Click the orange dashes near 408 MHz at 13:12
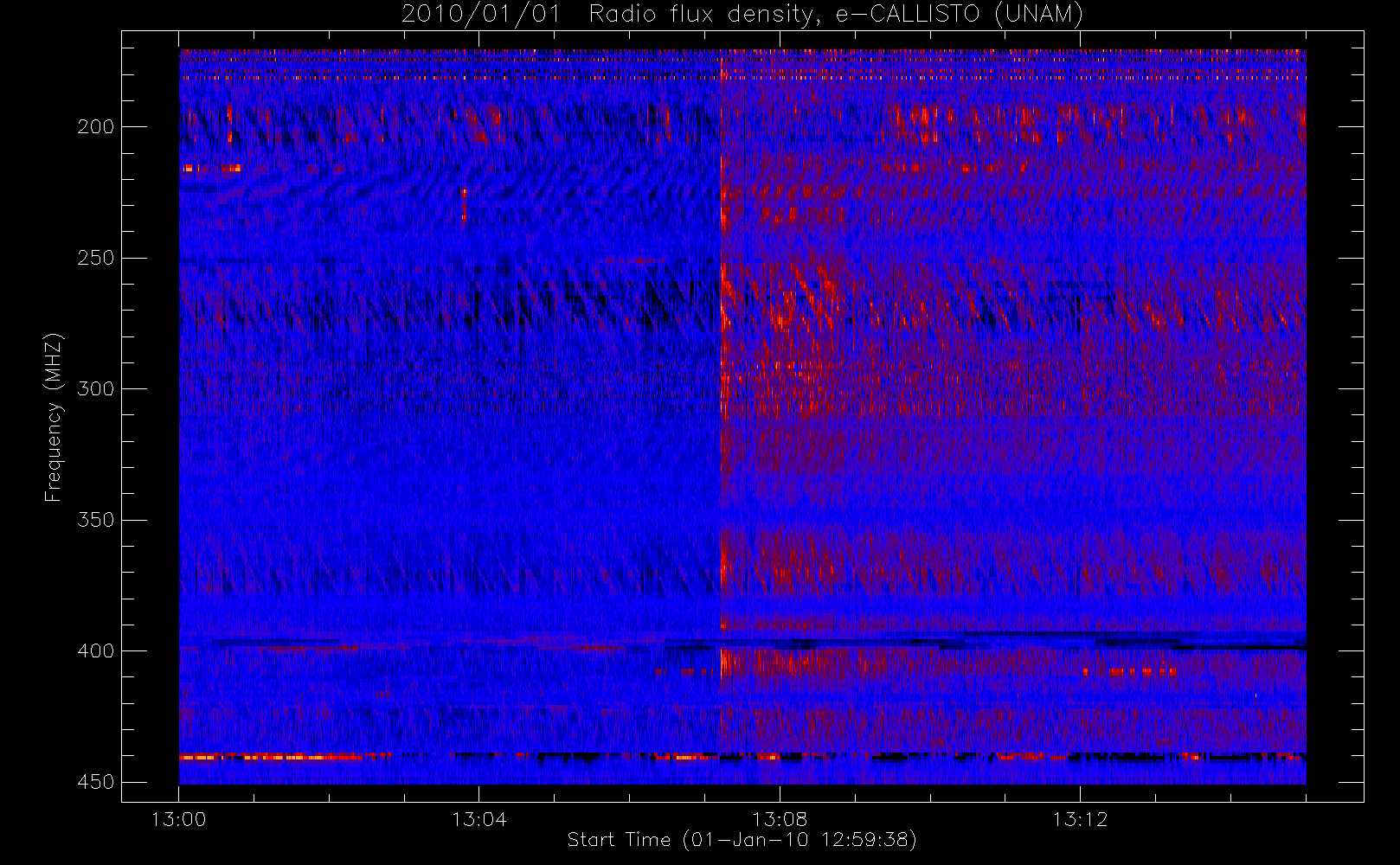 [x=1130, y=672]
